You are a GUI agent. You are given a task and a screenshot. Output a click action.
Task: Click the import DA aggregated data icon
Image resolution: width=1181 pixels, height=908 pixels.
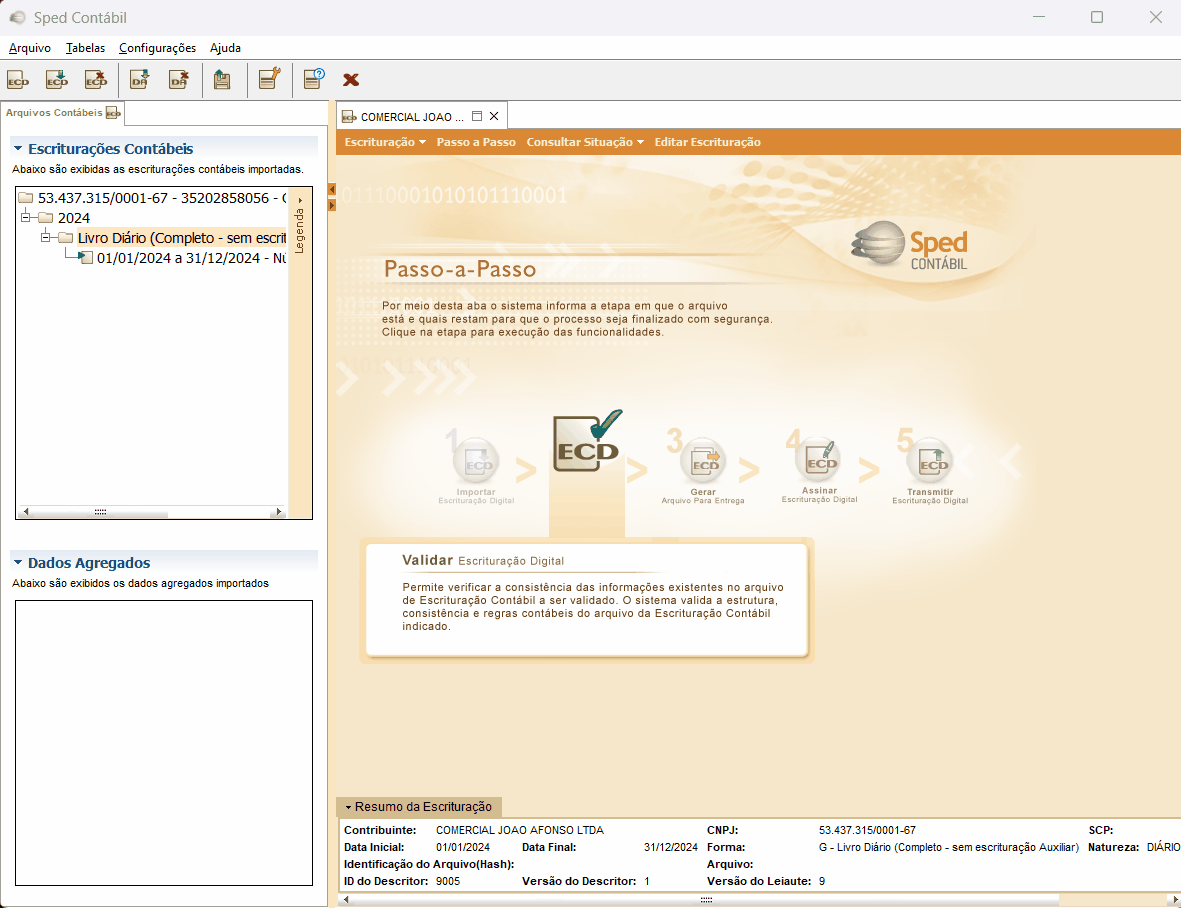click(x=140, y=80)
